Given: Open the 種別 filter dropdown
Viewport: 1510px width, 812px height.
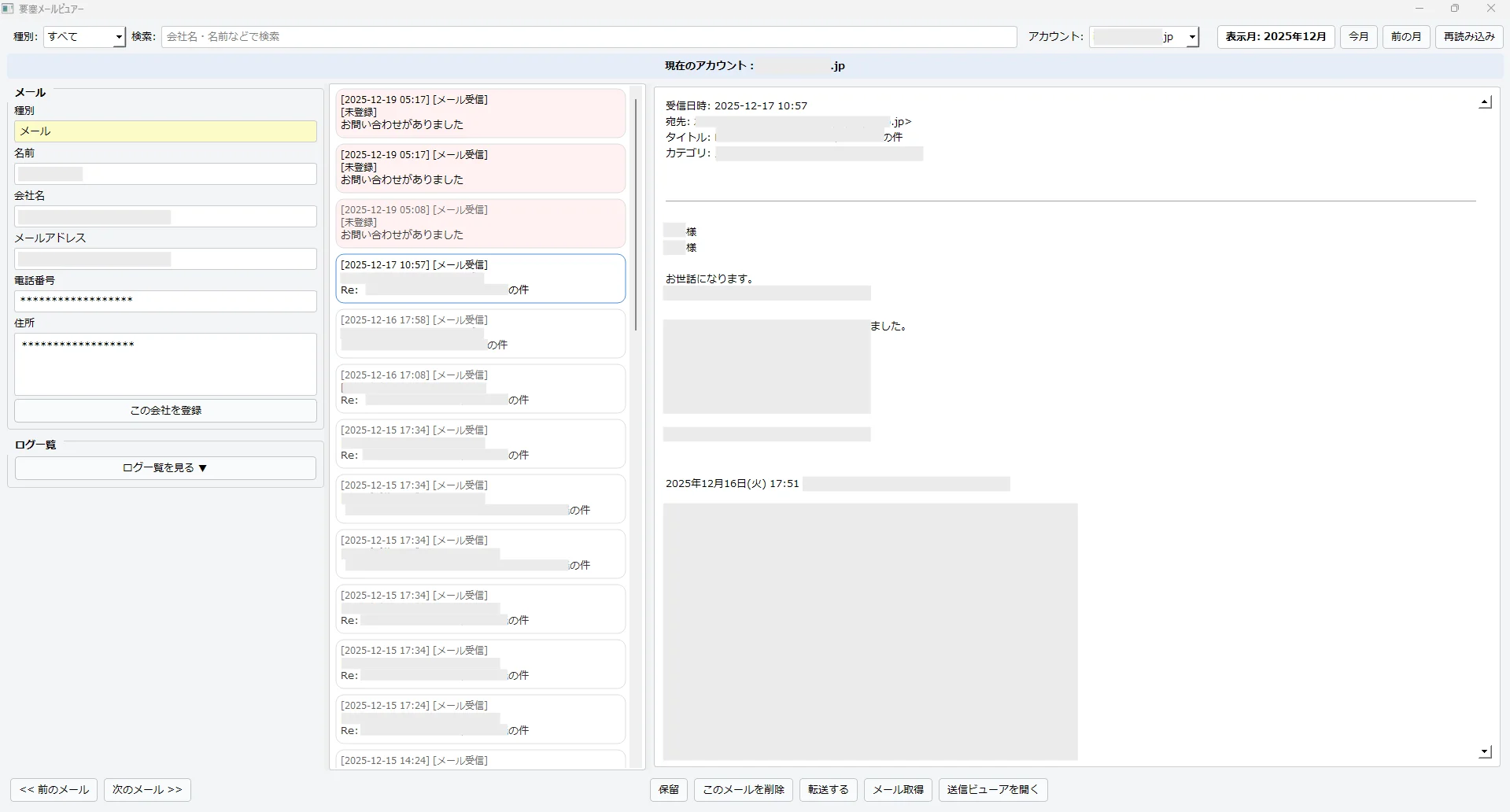Looking at the screenshot, I should point(85,37).
